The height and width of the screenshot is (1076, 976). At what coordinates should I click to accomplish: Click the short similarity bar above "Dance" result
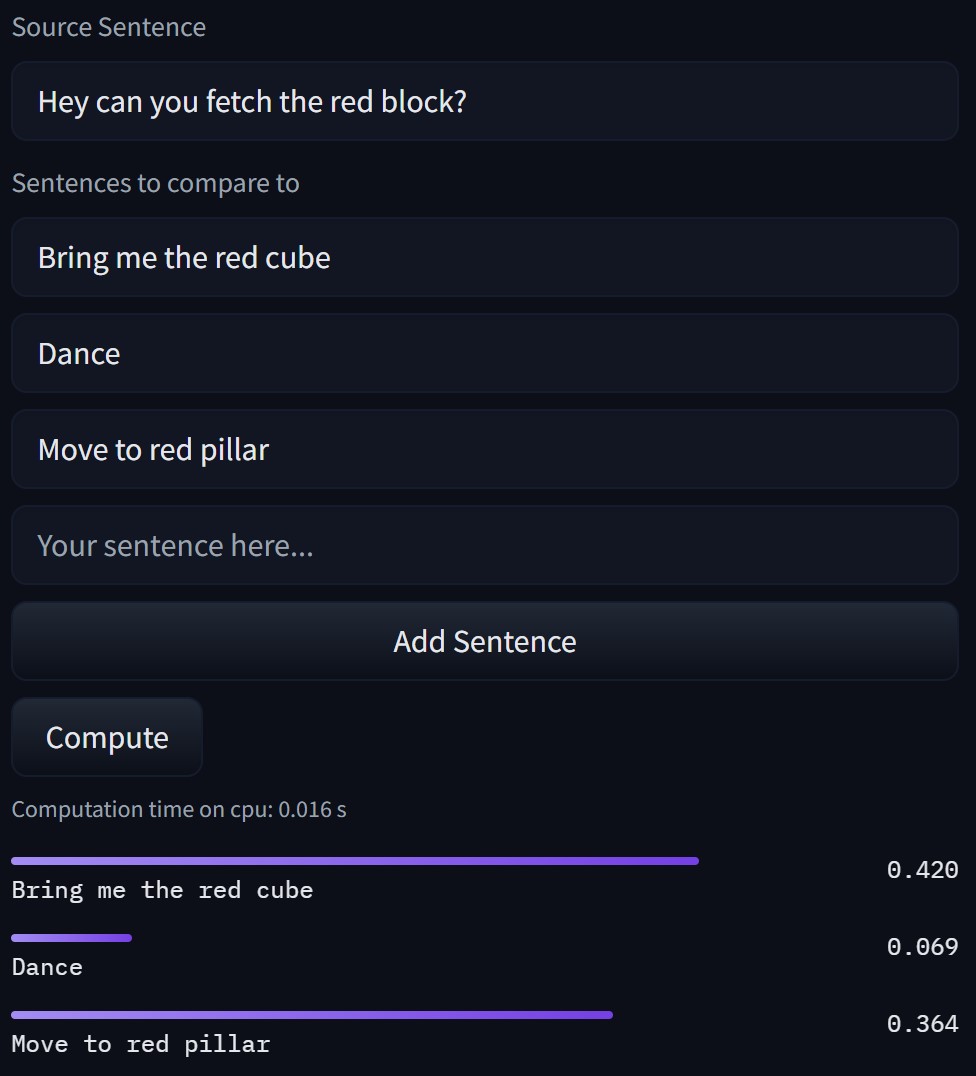71,938
